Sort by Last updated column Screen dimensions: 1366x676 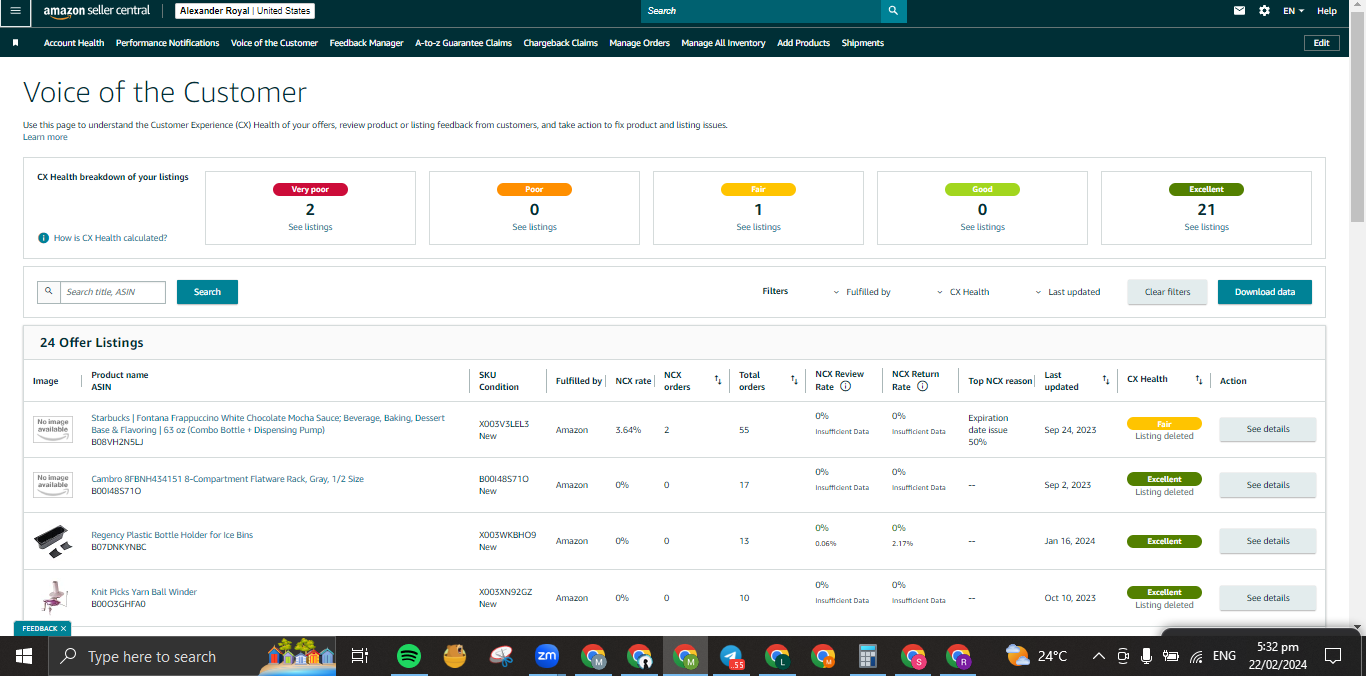pos(1106,380)
